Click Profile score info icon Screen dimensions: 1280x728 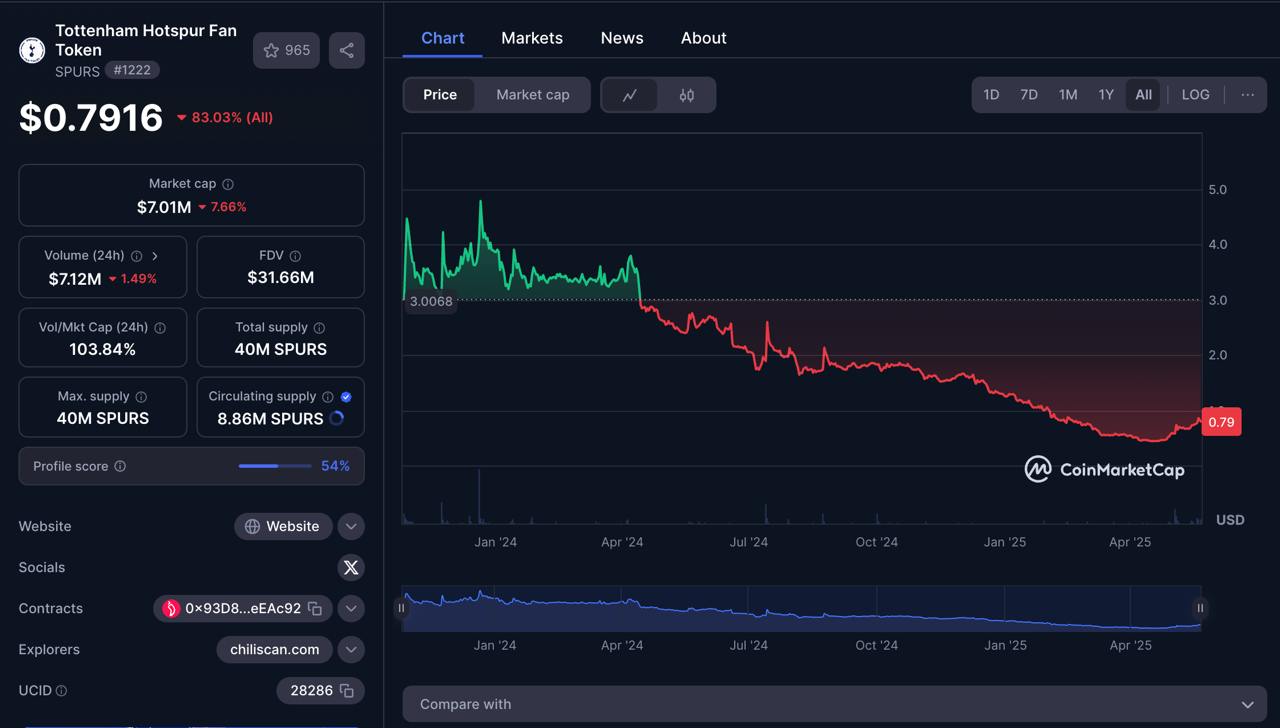click(x=120, y=466)
